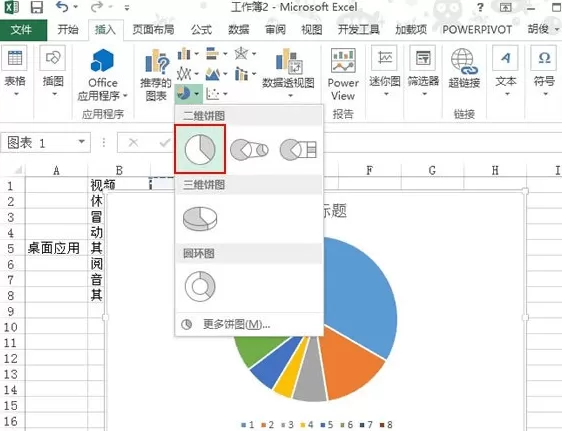Switch to the 视图 tab
Viewport: 562px width, 431px height.
click(311, 30)
